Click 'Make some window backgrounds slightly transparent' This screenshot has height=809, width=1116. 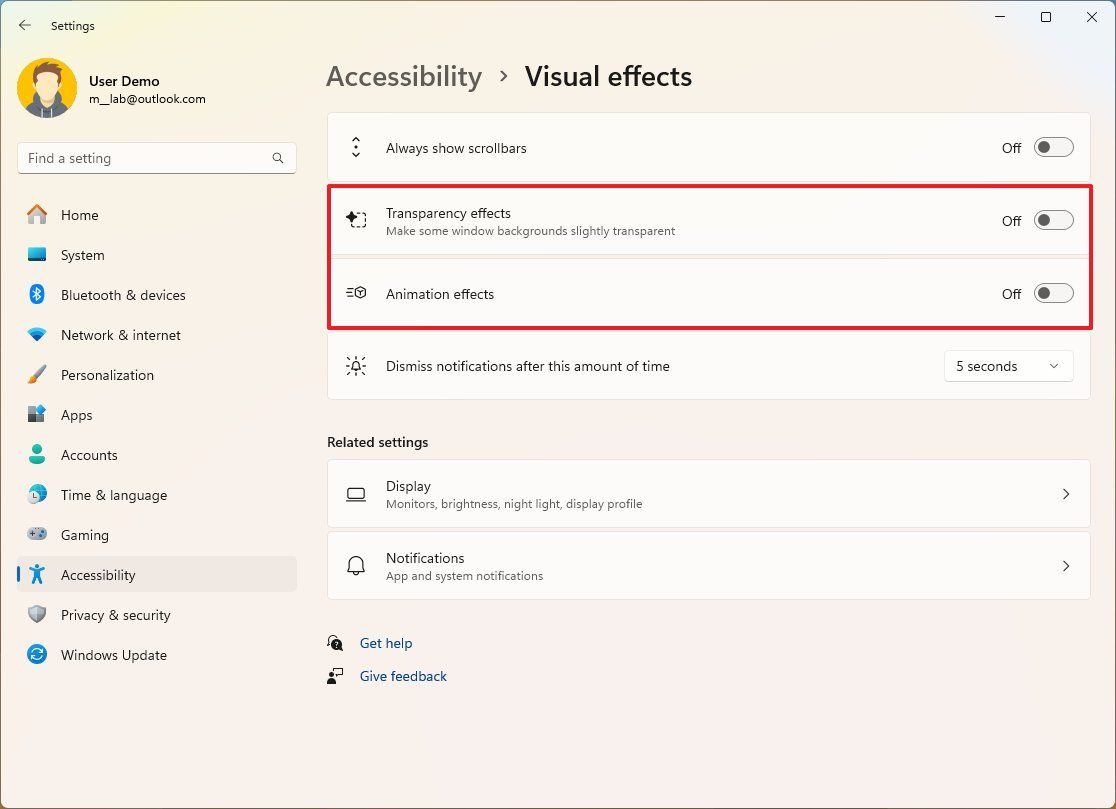530,231
